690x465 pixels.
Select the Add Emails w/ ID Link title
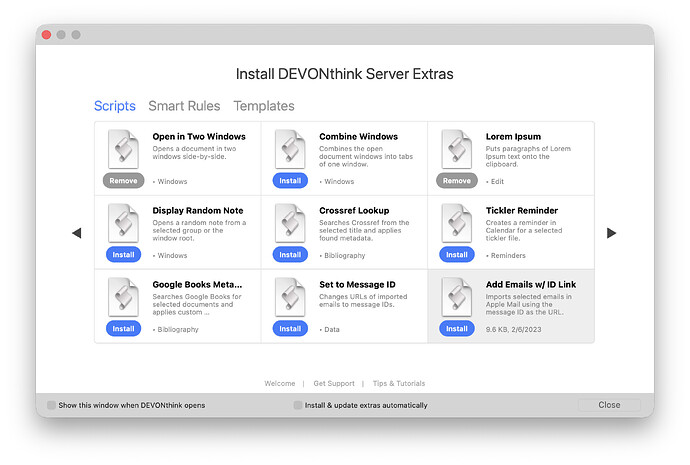pos(531,285)
